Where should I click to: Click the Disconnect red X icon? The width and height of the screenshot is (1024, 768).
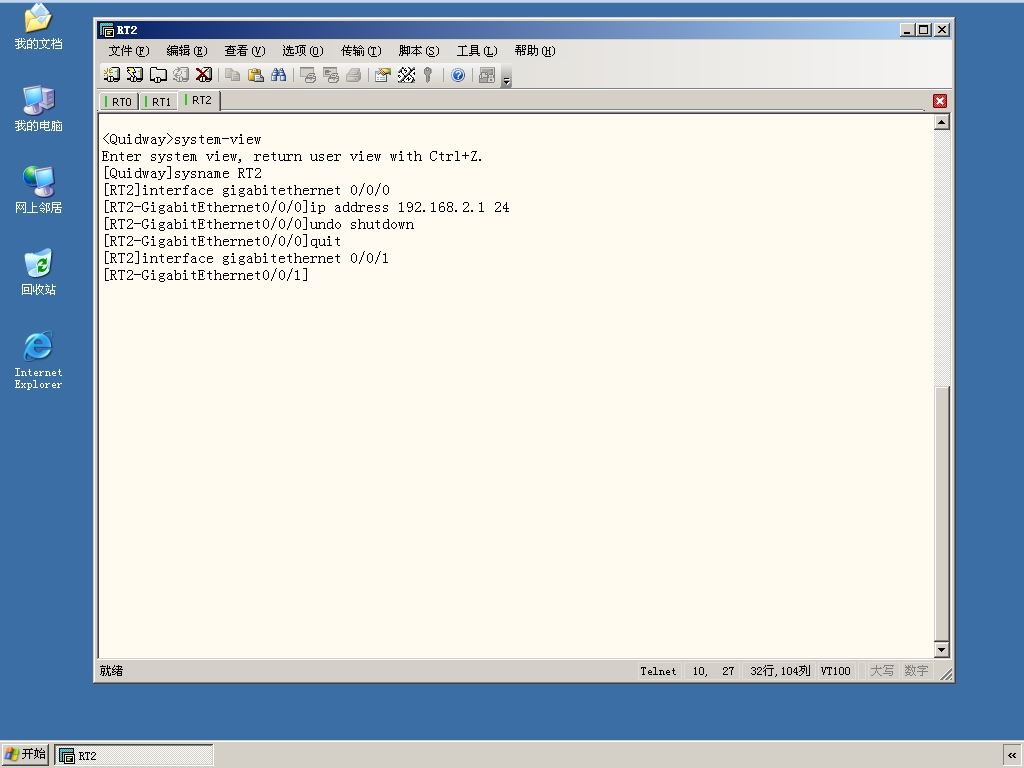point(204,75)
